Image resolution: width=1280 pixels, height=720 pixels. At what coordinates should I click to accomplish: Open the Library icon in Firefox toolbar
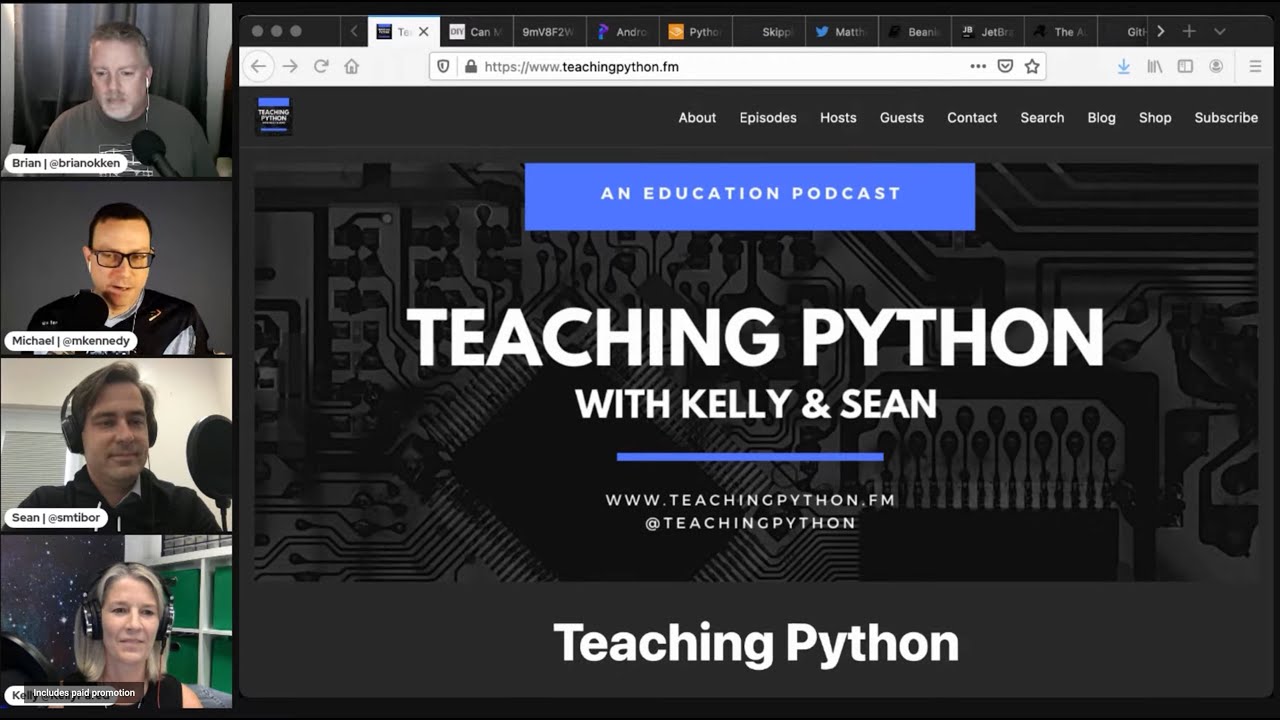pos(1155,66)
